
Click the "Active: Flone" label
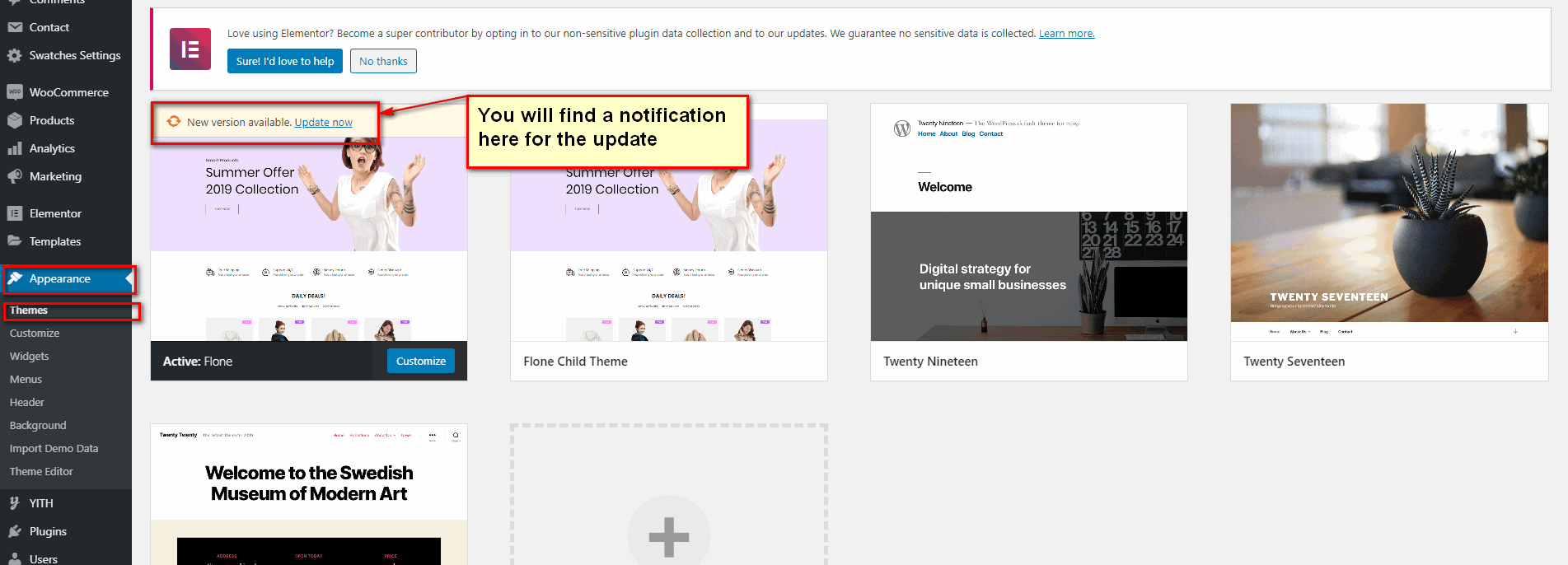[x=198, y=362]
